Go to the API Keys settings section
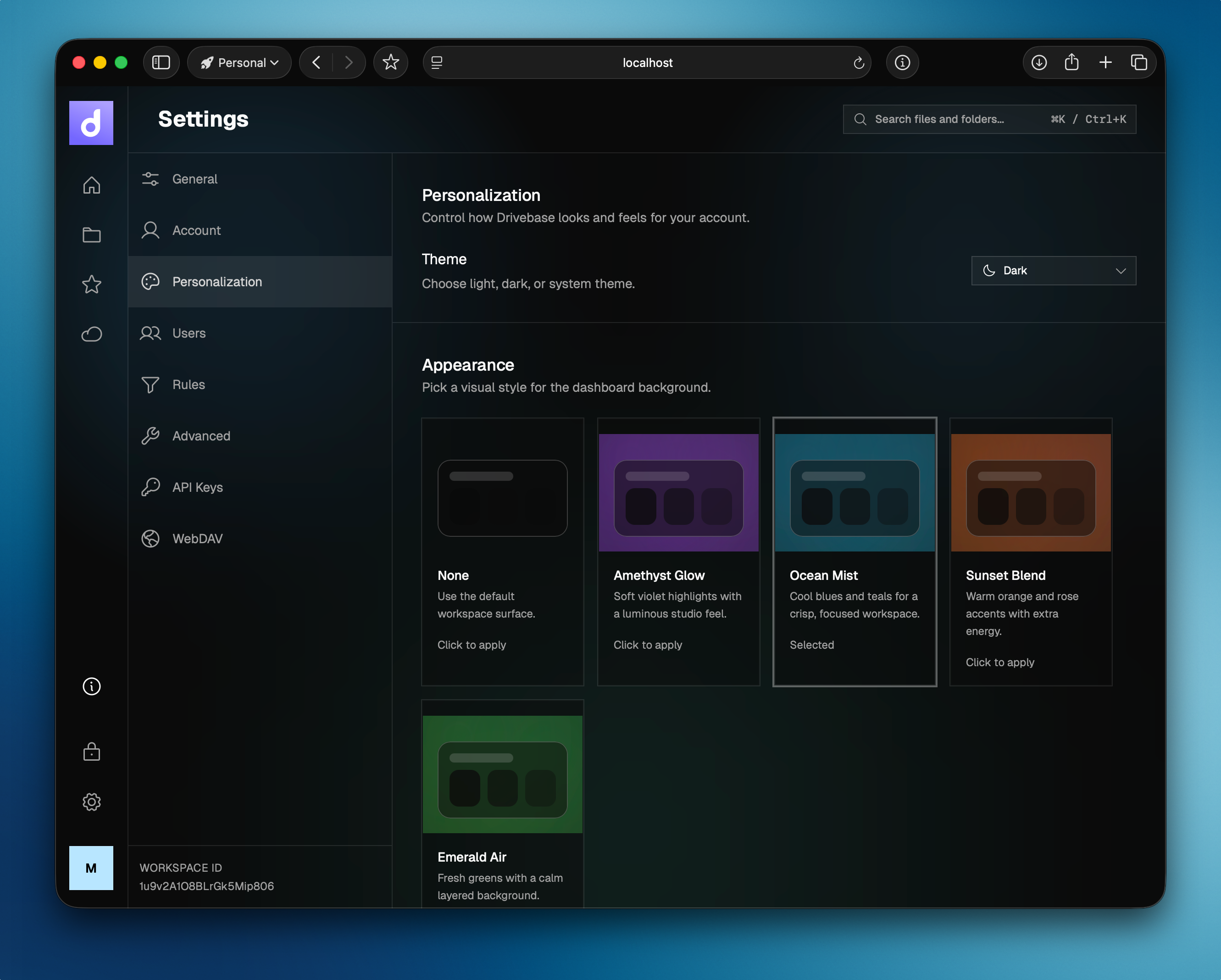This screenshot has width=1221, height=980. [x=198, y=487]
